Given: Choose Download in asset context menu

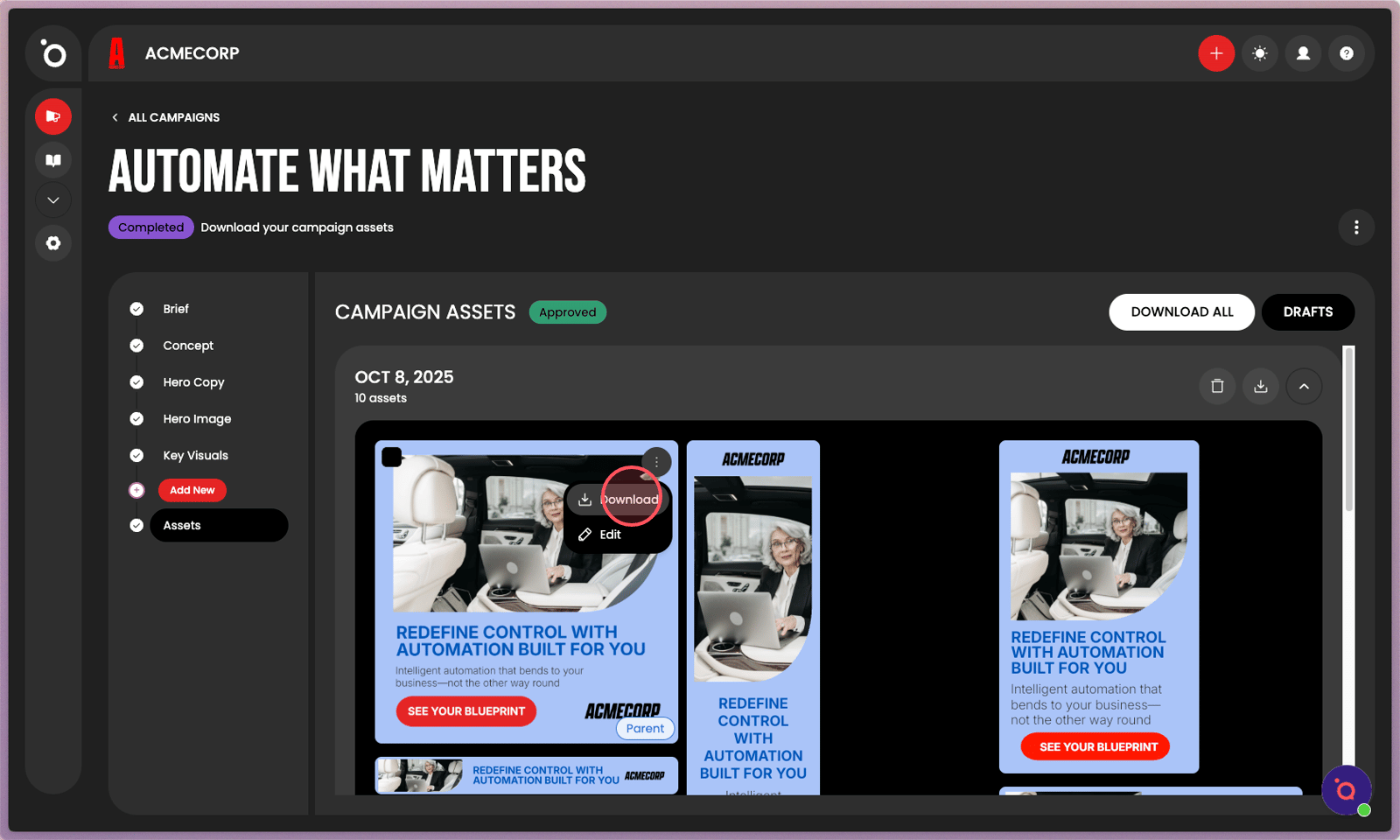Looking at the screenshot, I should click(x=619, y=500).
